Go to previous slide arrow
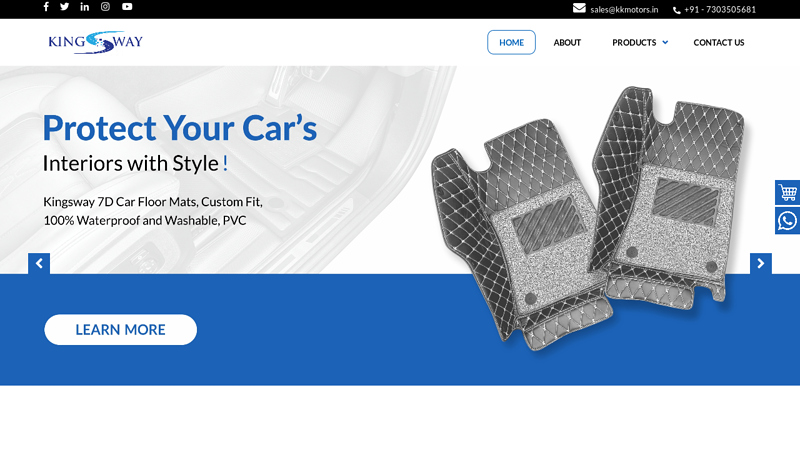The image size is (800, 450). [x=39, y=264]
